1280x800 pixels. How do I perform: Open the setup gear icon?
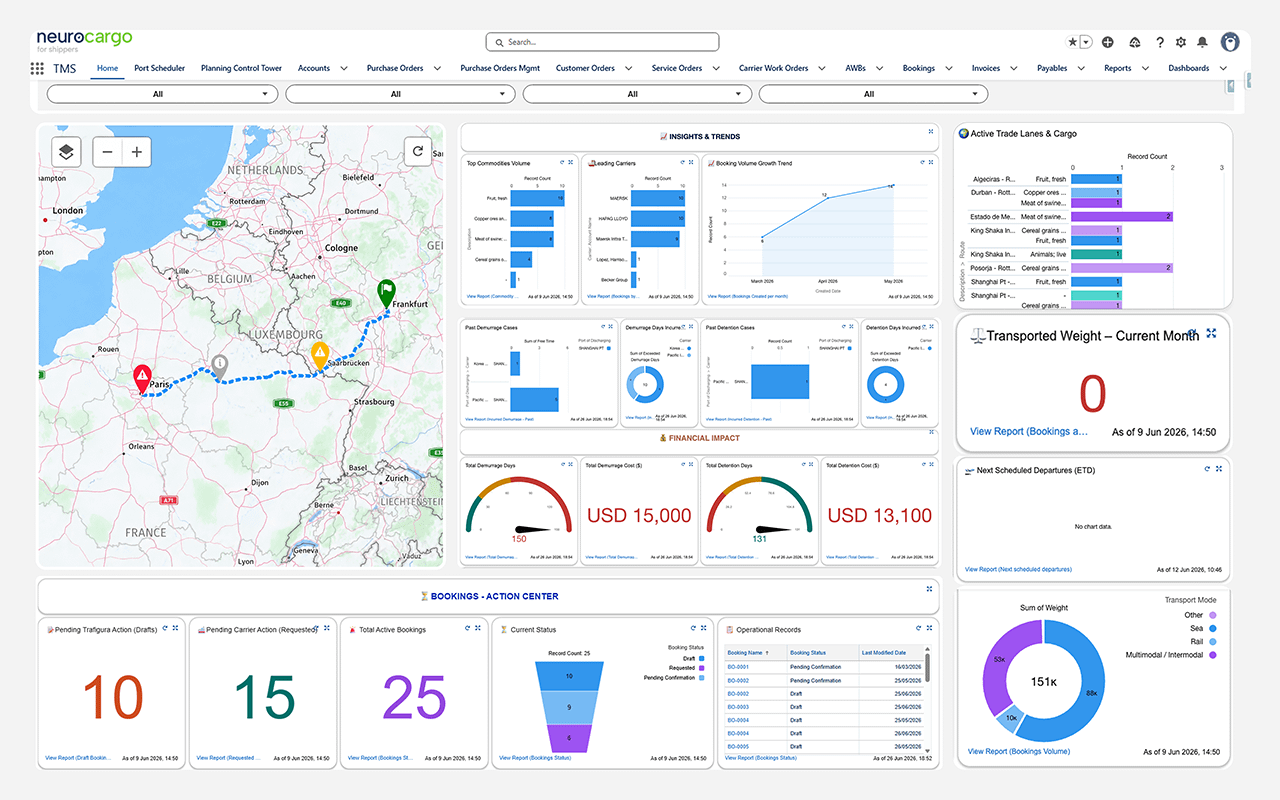(x=1181, y=42)
